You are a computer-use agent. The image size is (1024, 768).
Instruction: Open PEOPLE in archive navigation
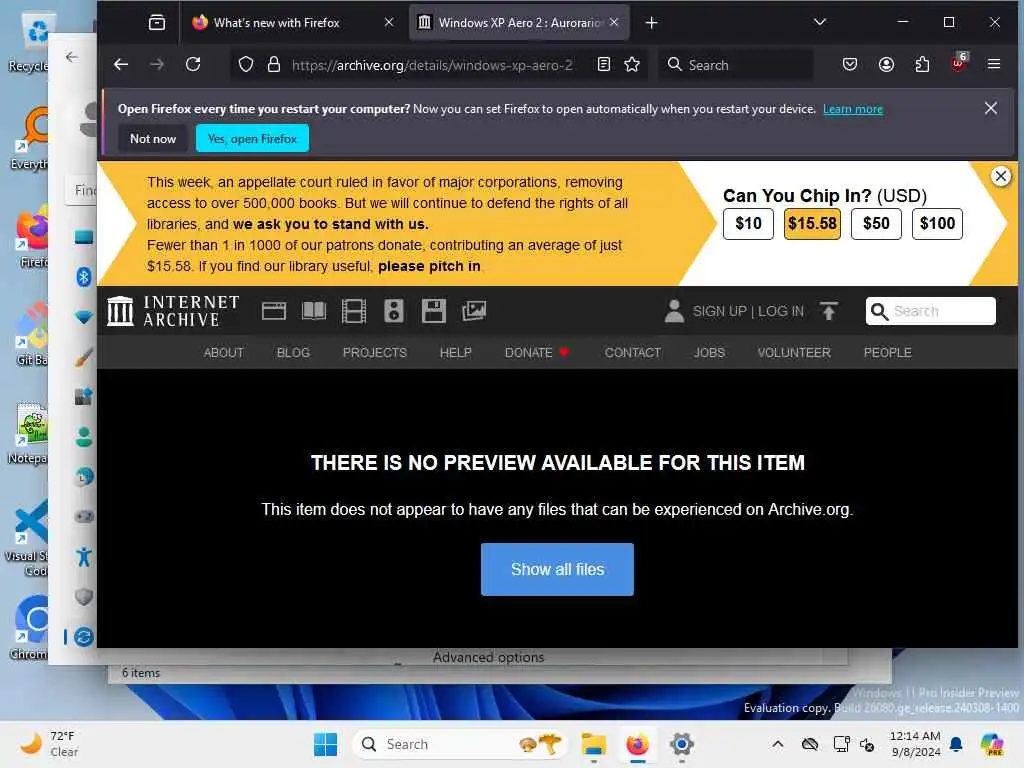pos(888,353)
